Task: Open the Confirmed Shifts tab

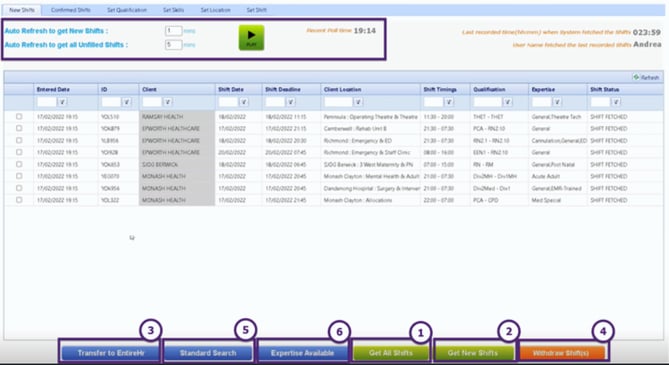Action: [x=70, y=10]
